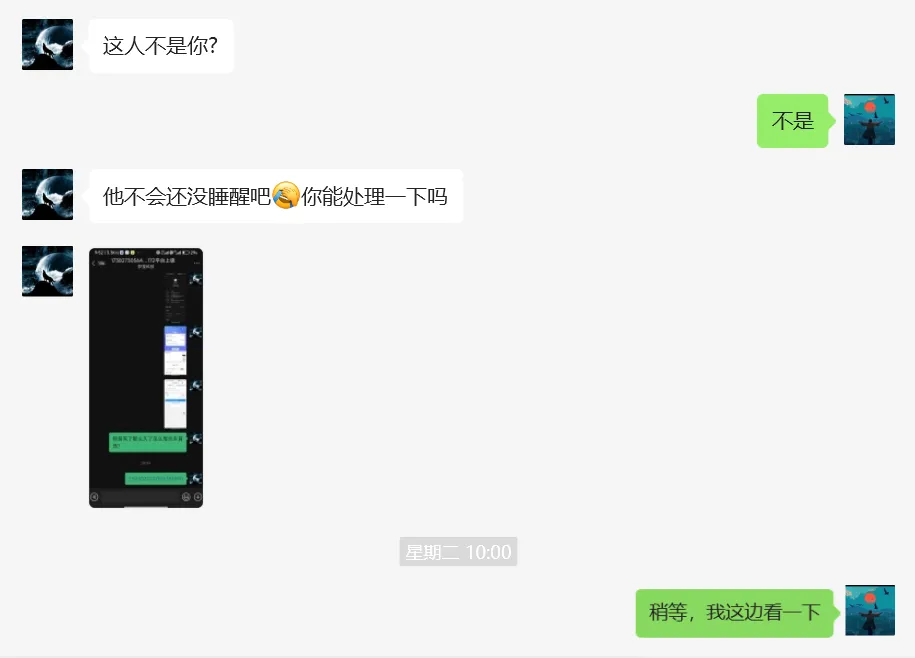Click the plus icon at screenshot's bottom-right
Viewport: 915px width, 658px height.
coord(198,497)
